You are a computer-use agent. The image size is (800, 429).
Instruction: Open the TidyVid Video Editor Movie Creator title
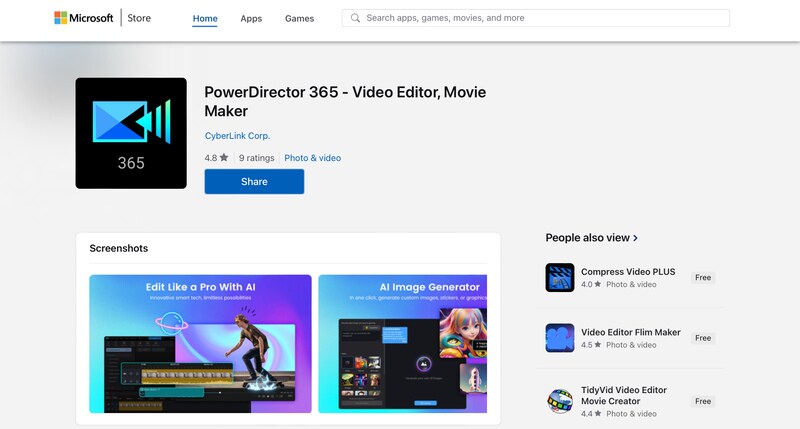point(624,395)
